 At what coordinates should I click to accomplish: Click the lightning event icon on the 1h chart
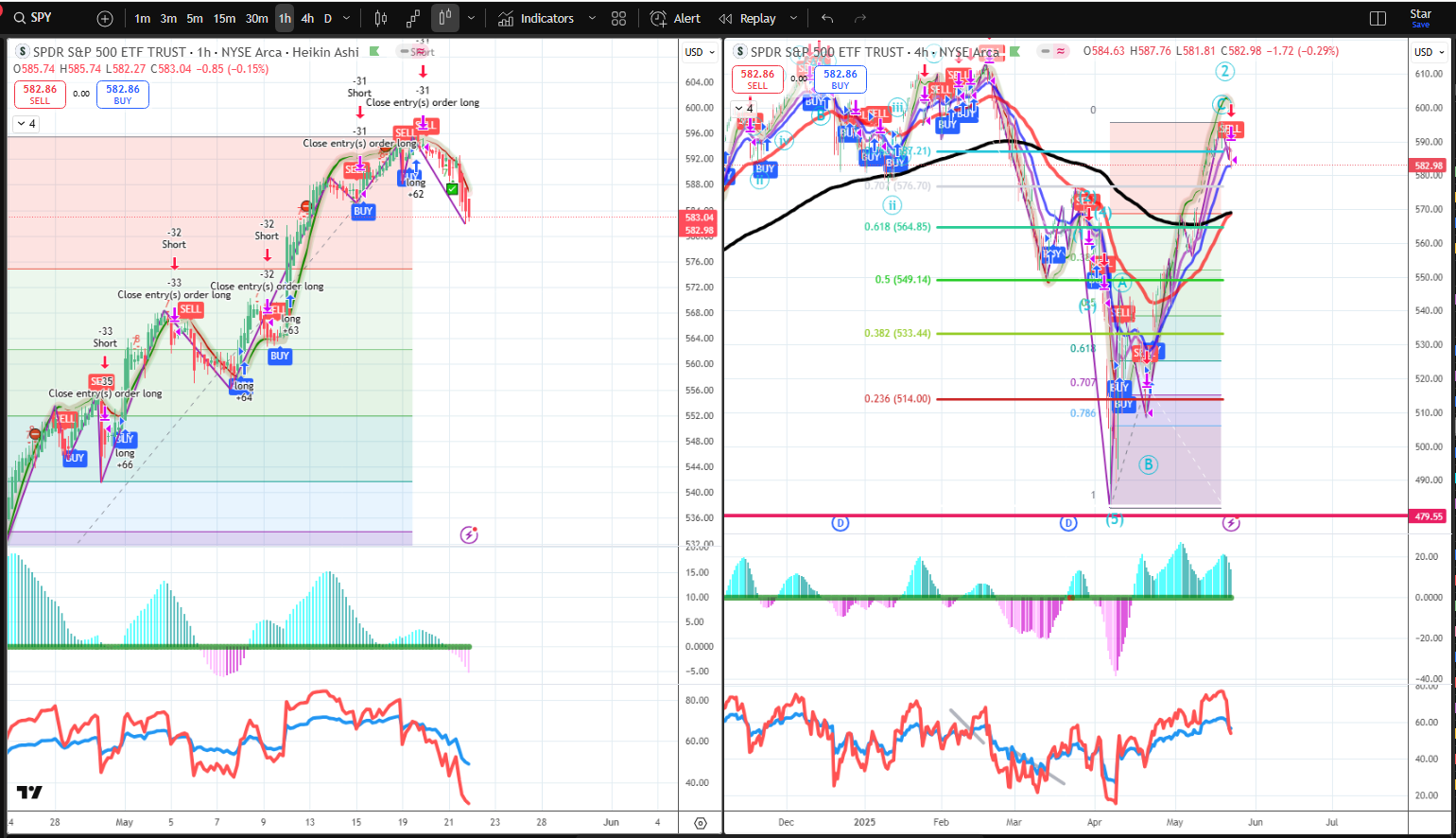click(x=469, y=535)
